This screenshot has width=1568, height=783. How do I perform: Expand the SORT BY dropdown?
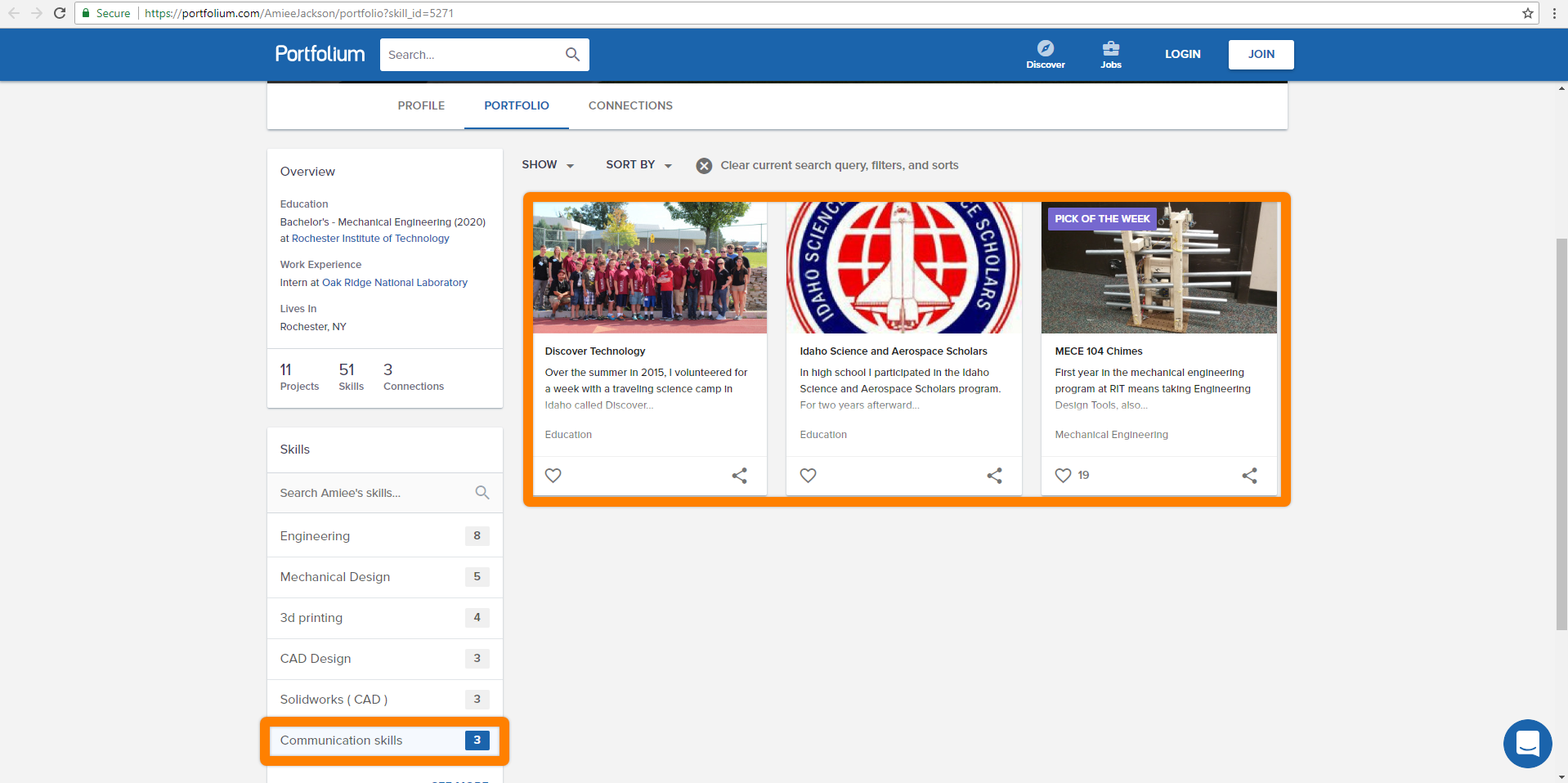[638, 165]
